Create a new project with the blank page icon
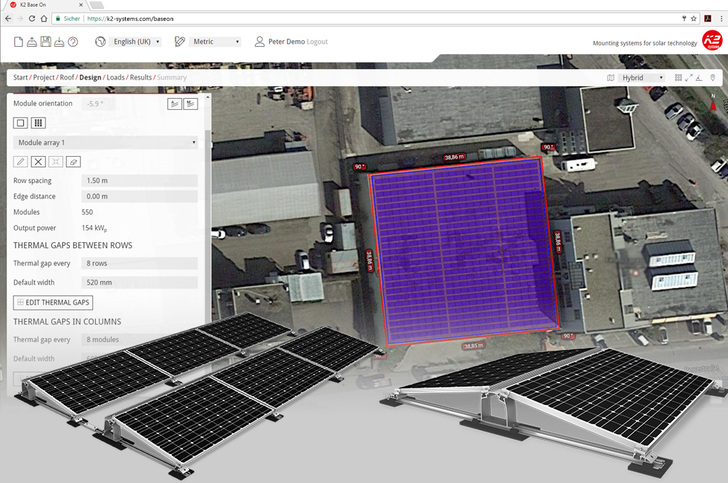728x483 pixels. (x=18, y=42)
